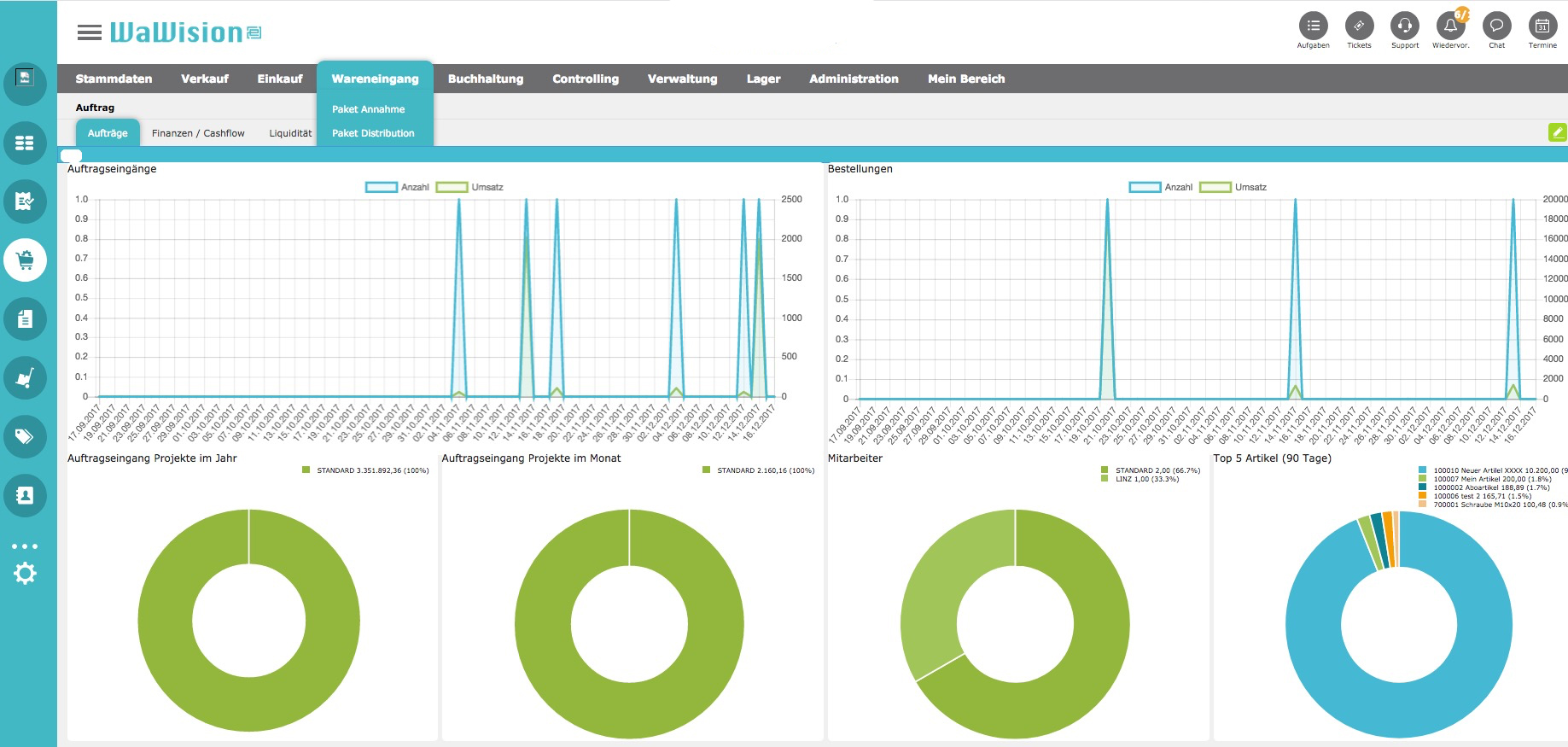Screen dimensions: 1568x747
Task: Select Paket Annahme from Wareneingang menu
Action: pyautogui.click(x=369, y=109)
